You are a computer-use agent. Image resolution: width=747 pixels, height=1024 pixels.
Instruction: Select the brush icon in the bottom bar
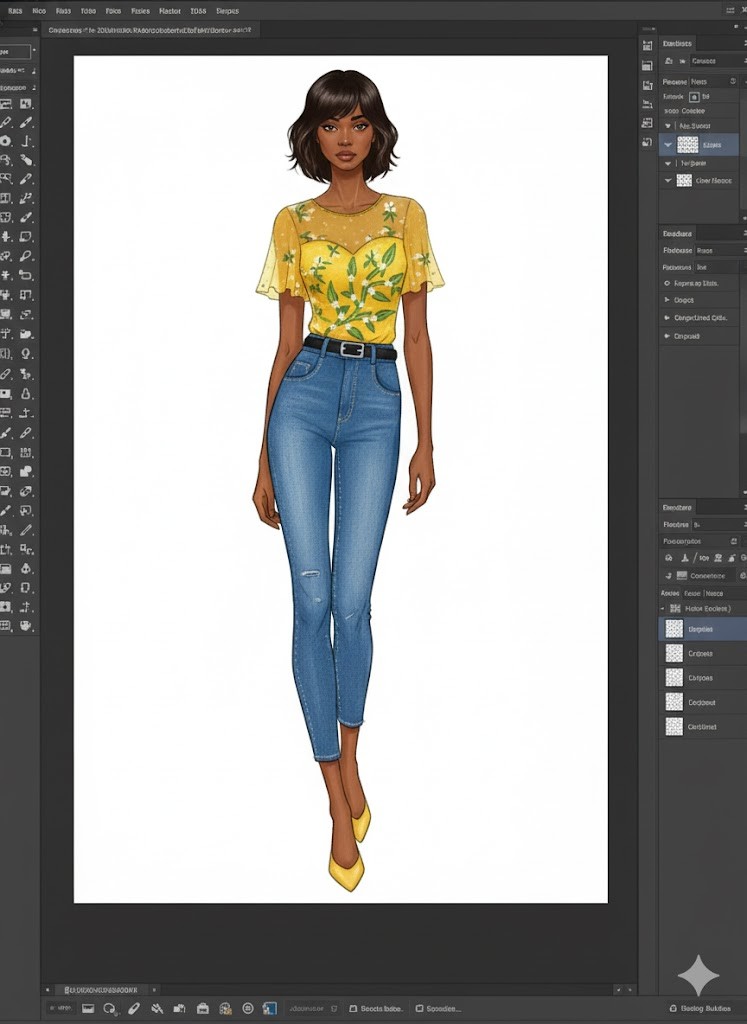pos(133,1009)
